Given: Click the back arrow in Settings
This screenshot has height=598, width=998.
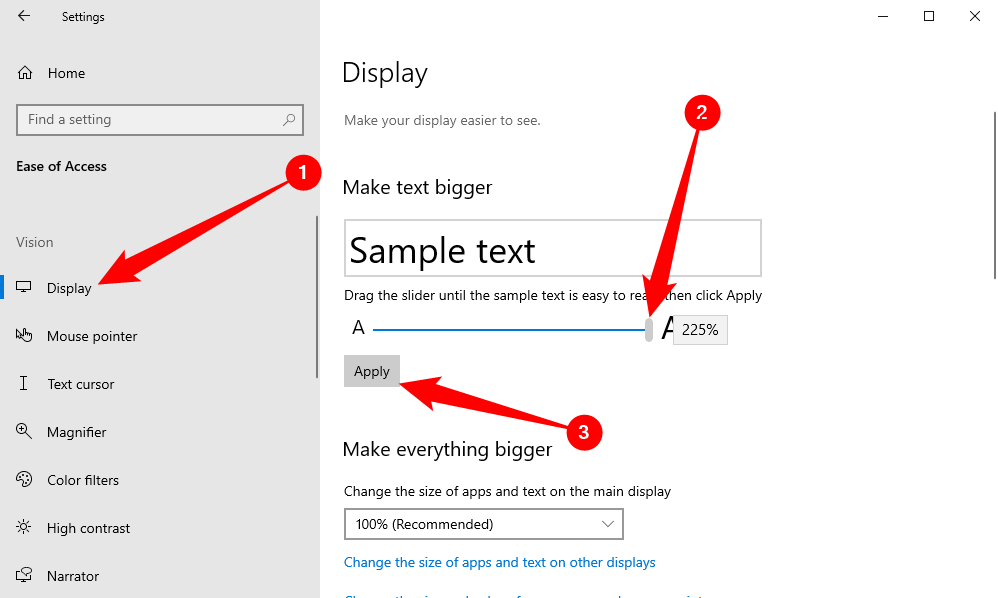Looking at the screenshot, I should point(24,16).
